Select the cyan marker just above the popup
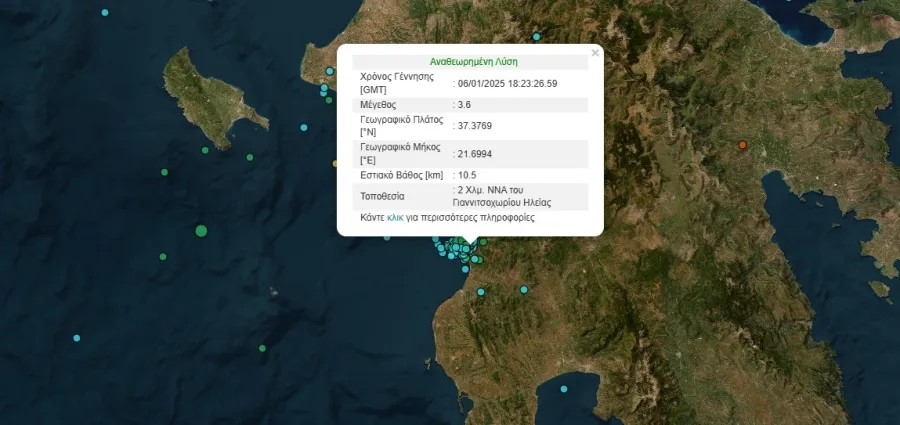This screenshot has height=425, width=900. pyautogui.click(x=536, y=37)
